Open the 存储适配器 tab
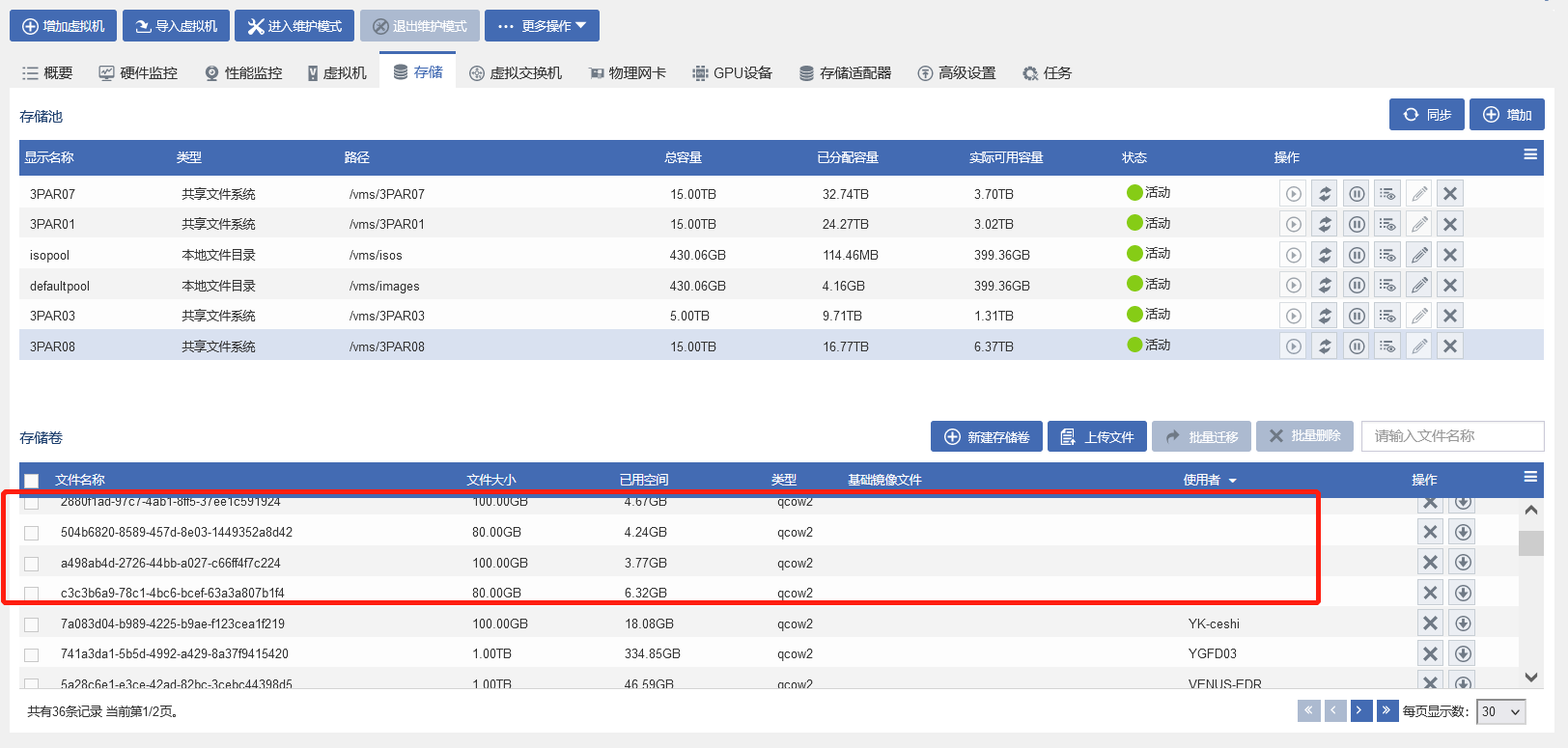1568x748 pixels. click(845, 72)
